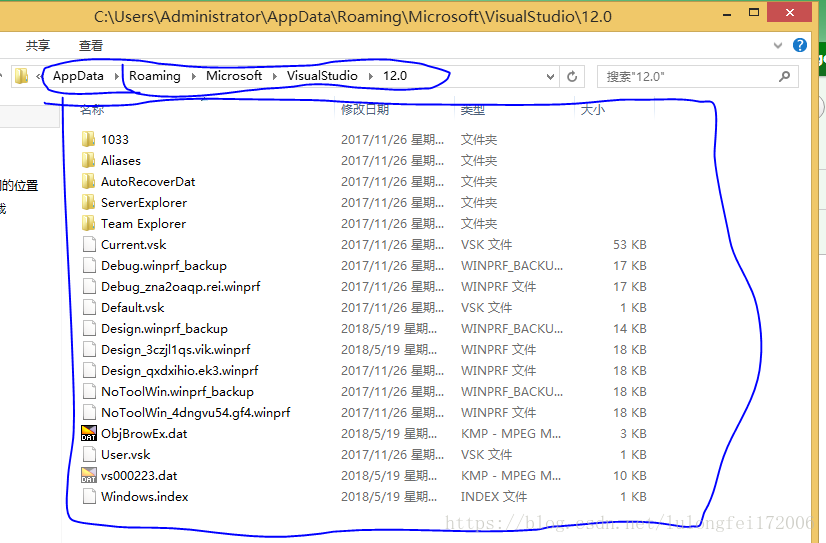Select the AutoRecoverDat folder icon

tap(88, 182)
